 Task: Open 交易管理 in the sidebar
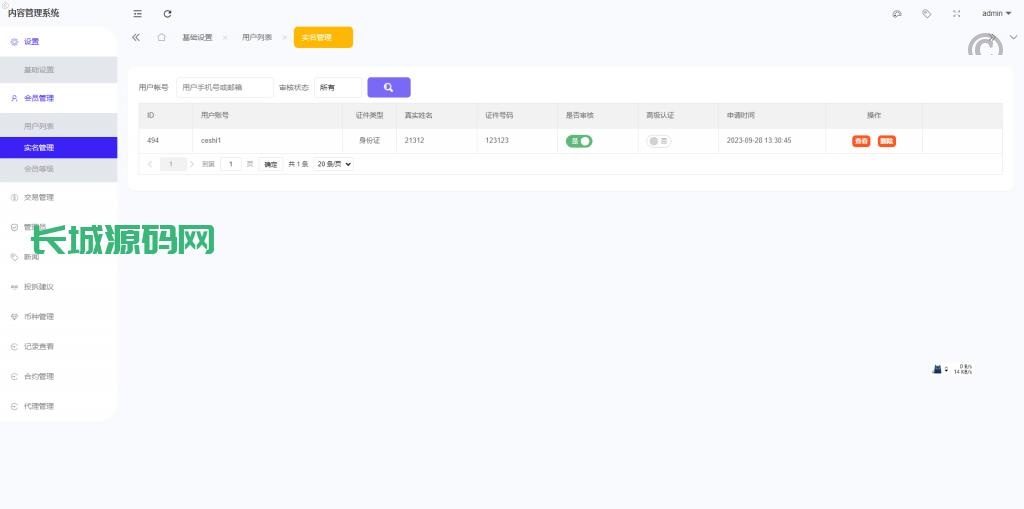coord(39,197)
